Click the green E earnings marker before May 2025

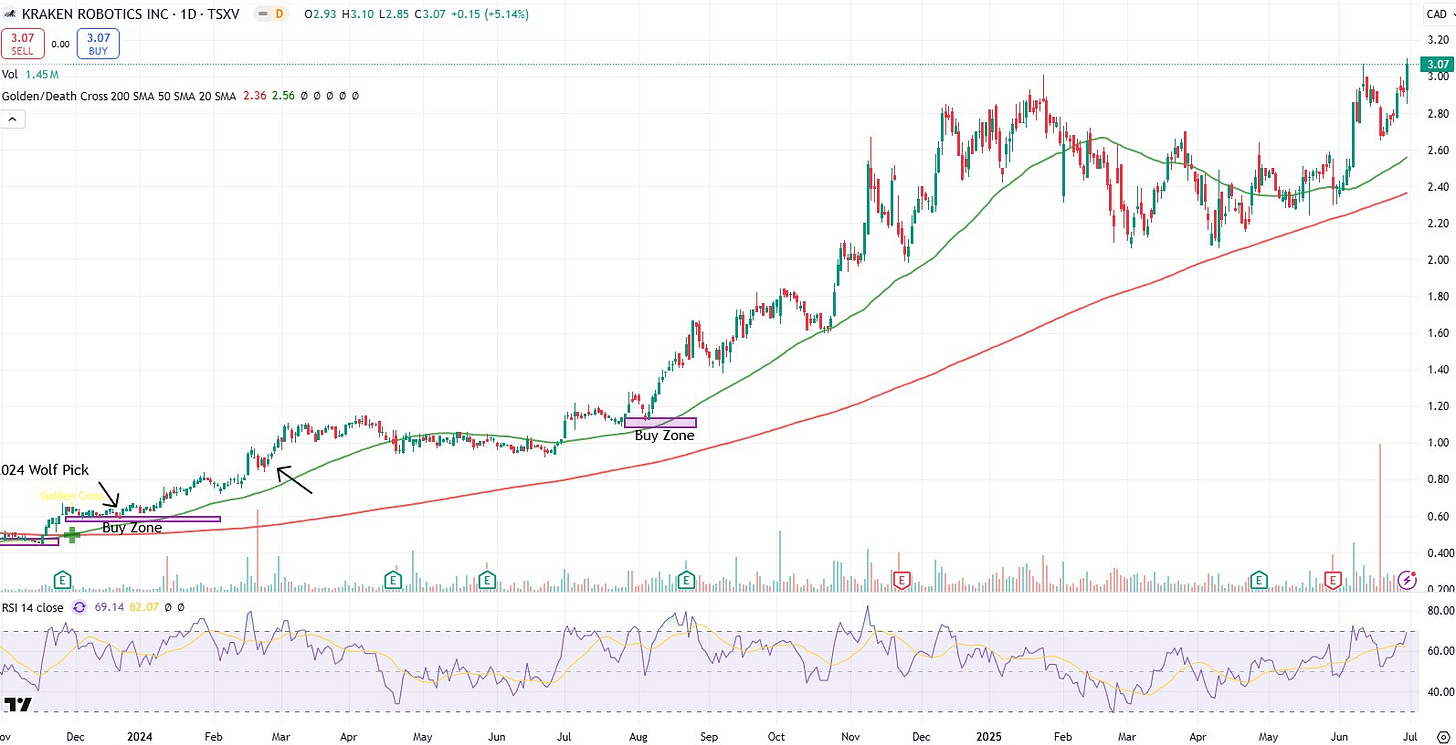click(x=1259, y=579)
